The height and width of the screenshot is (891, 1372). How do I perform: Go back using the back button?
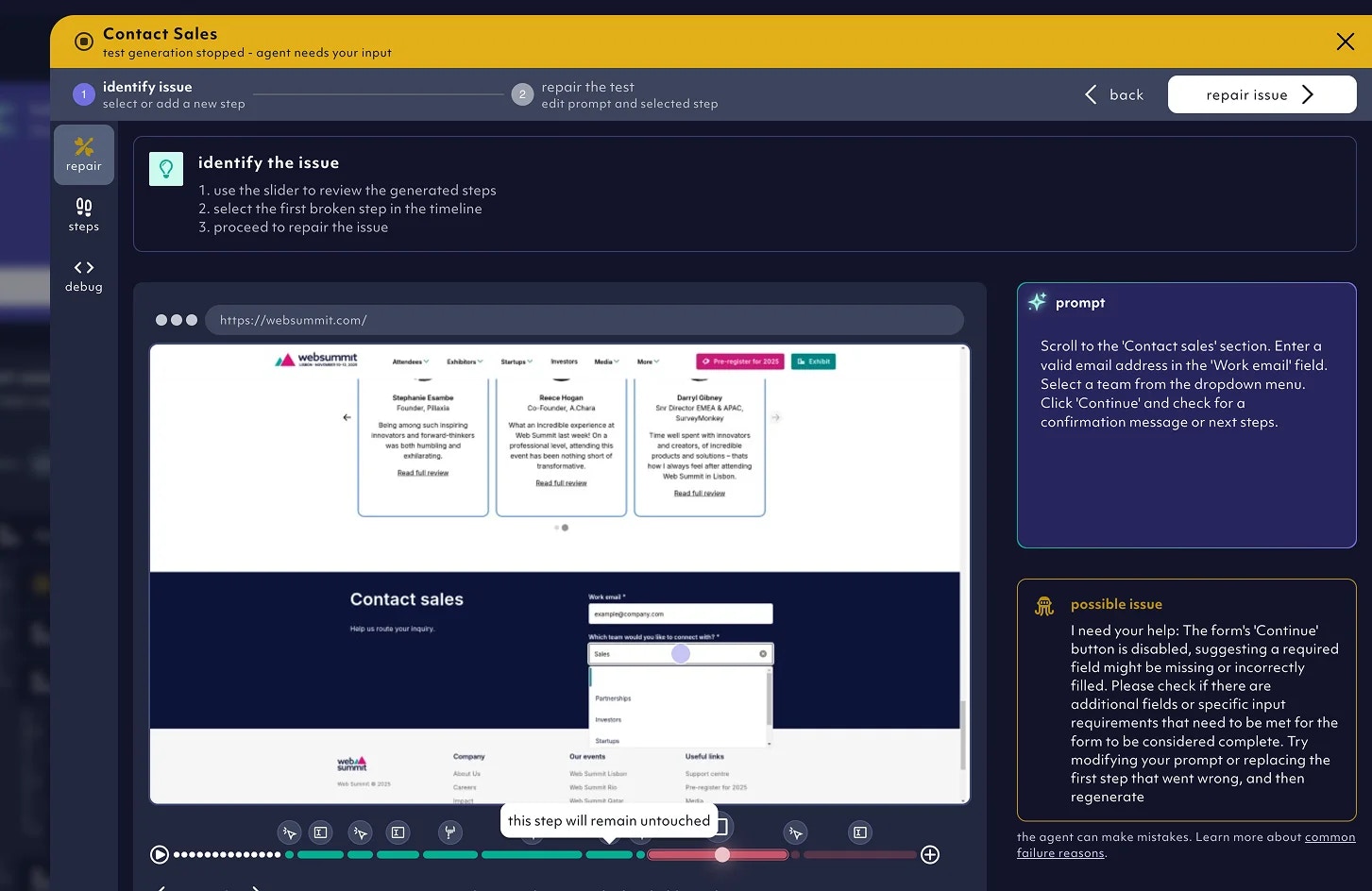[1114, 94]
